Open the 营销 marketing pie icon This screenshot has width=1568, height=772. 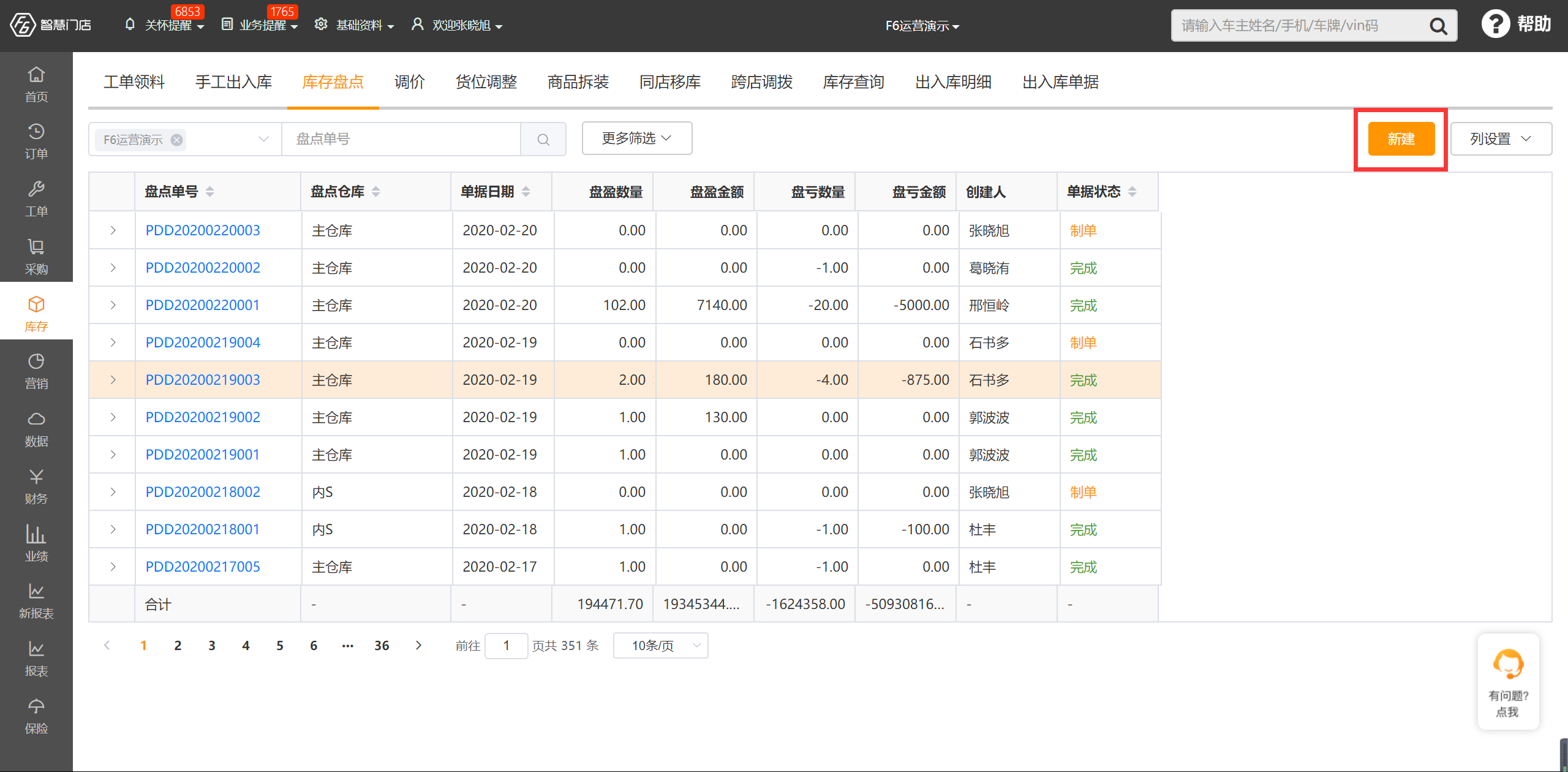[x=36, y=371]
